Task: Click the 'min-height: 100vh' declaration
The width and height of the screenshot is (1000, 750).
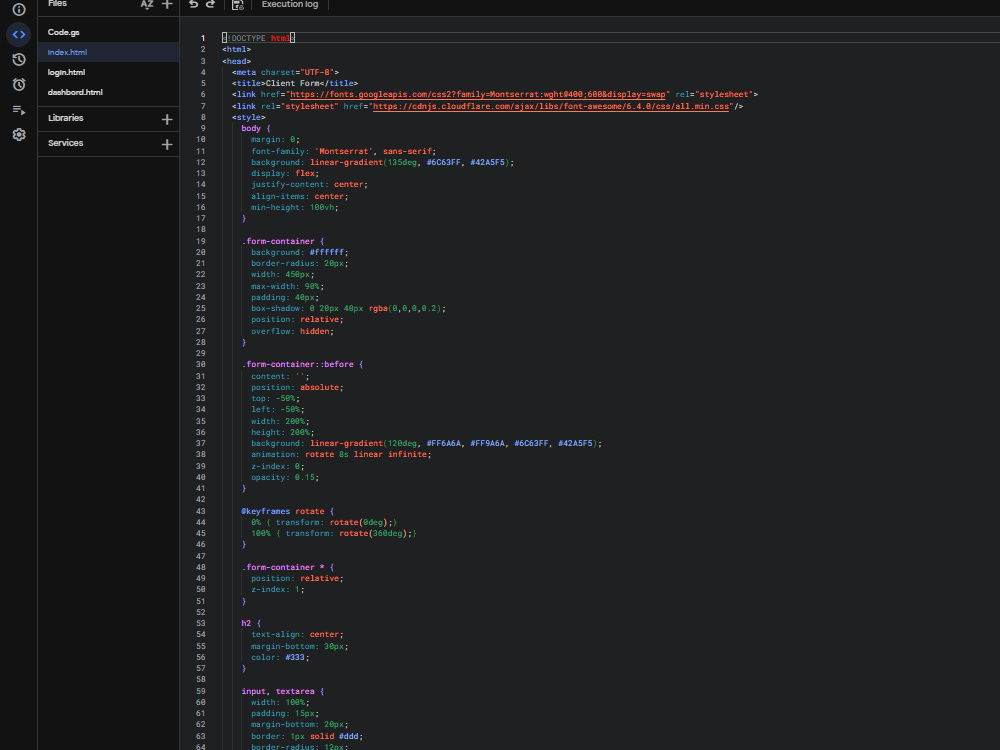Action: coord(295,207)
